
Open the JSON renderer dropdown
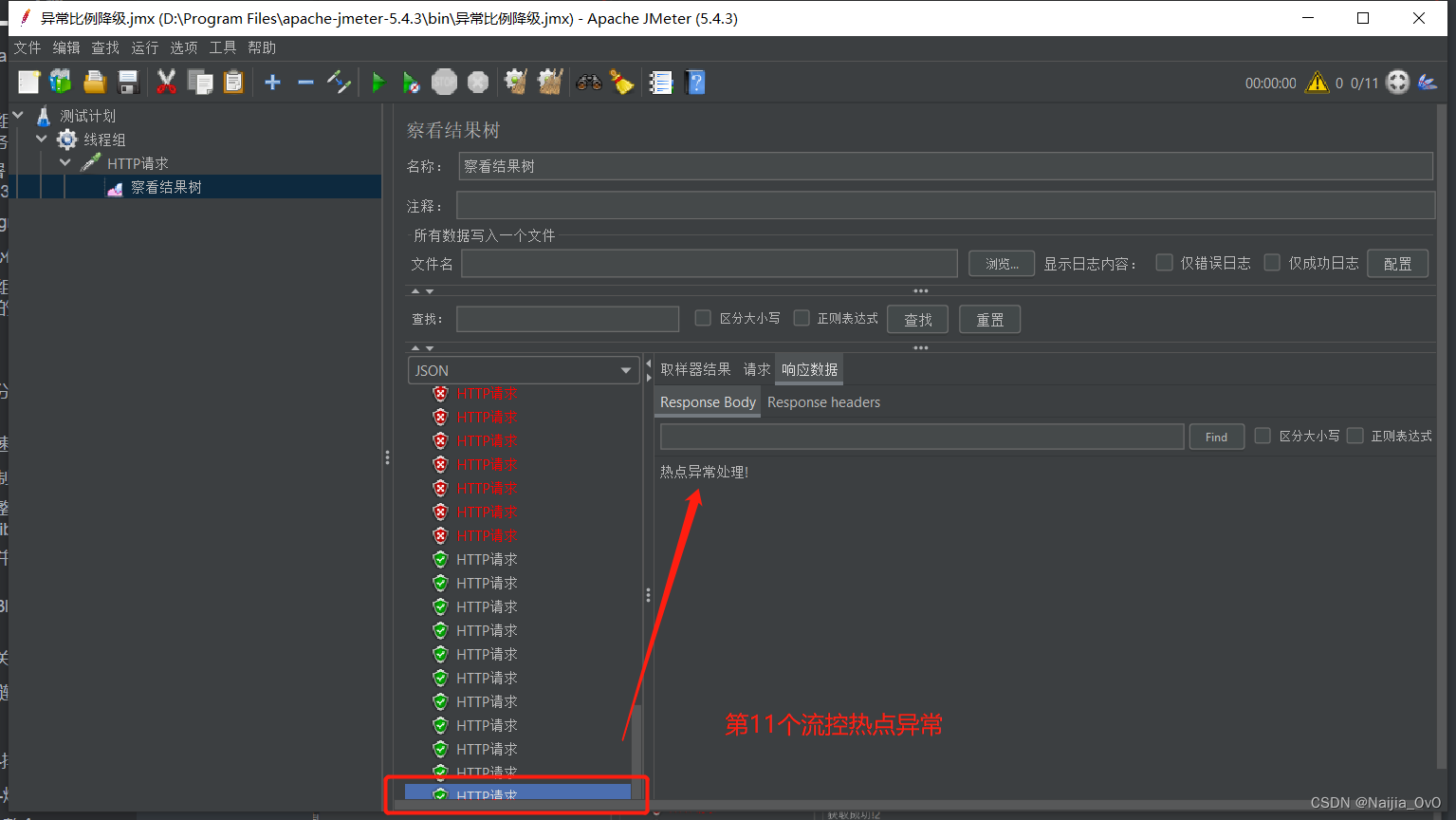pos(524,370)
